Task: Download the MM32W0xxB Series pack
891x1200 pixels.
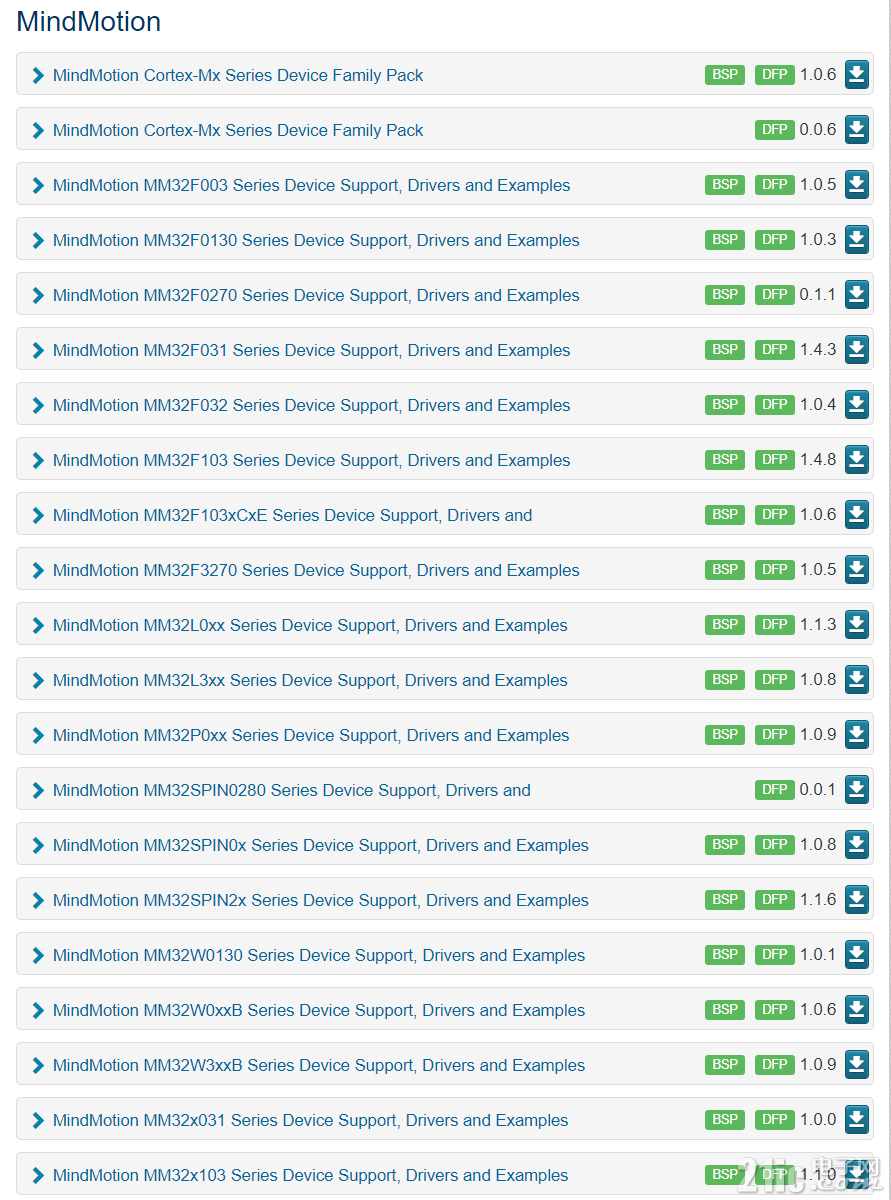Action: 857,1010
